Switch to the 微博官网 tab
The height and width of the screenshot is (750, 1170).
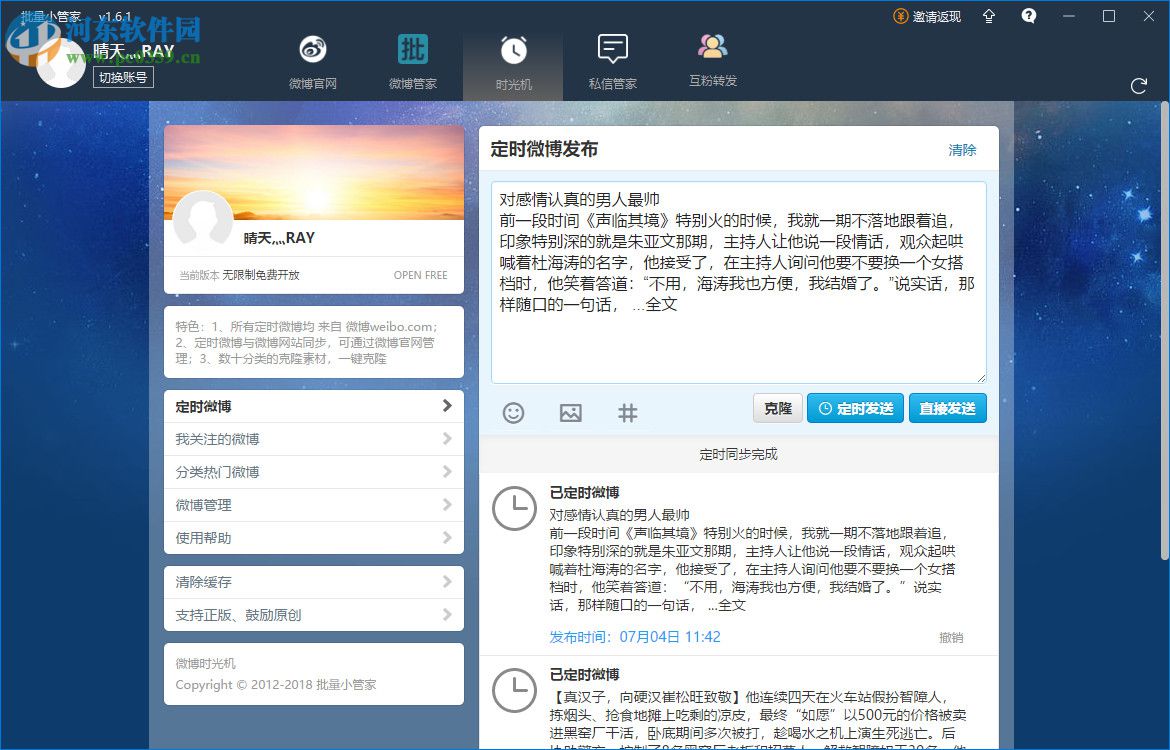[312, 60]
